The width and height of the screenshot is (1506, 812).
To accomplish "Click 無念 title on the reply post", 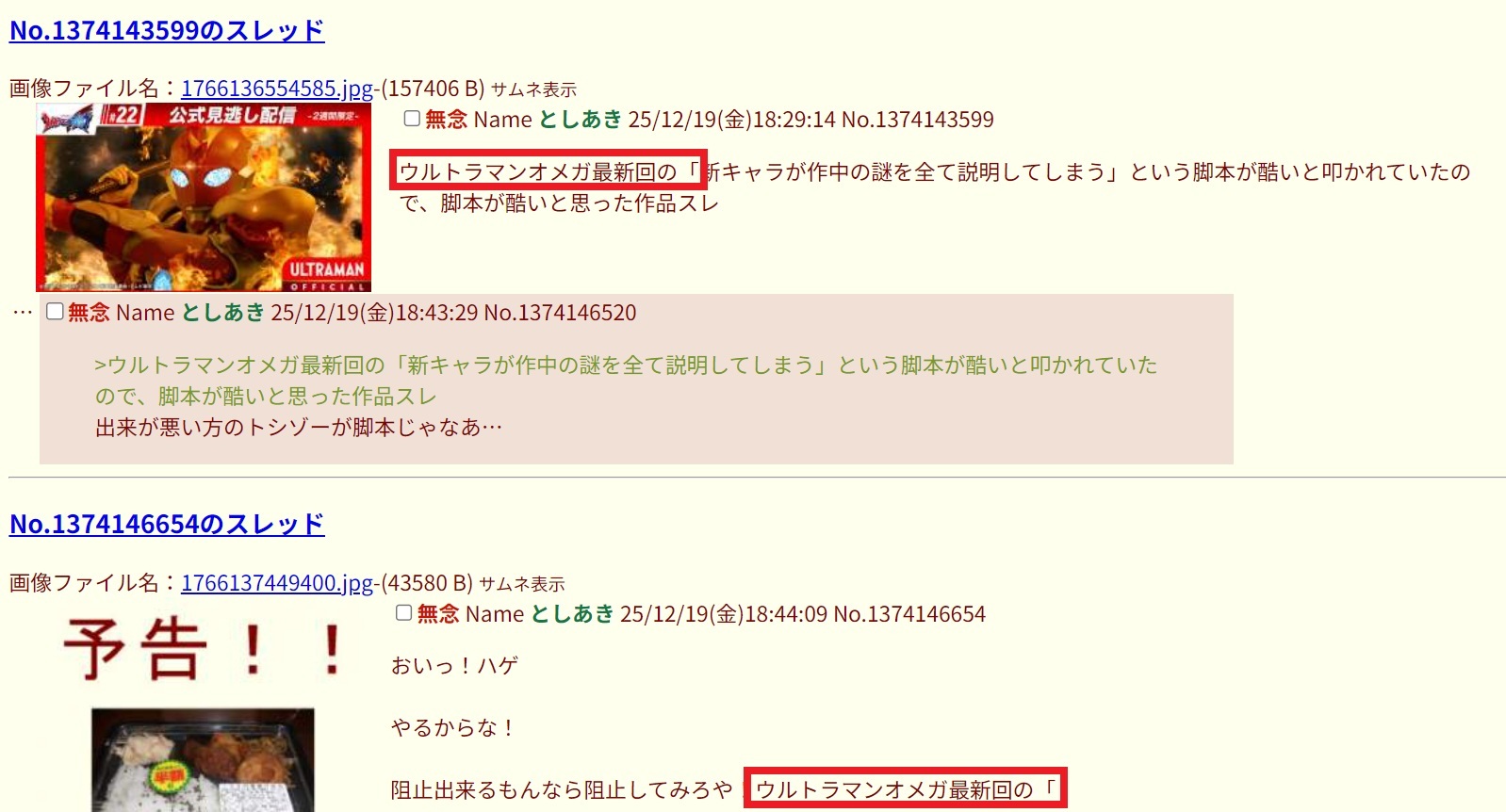I will point(89,313).
